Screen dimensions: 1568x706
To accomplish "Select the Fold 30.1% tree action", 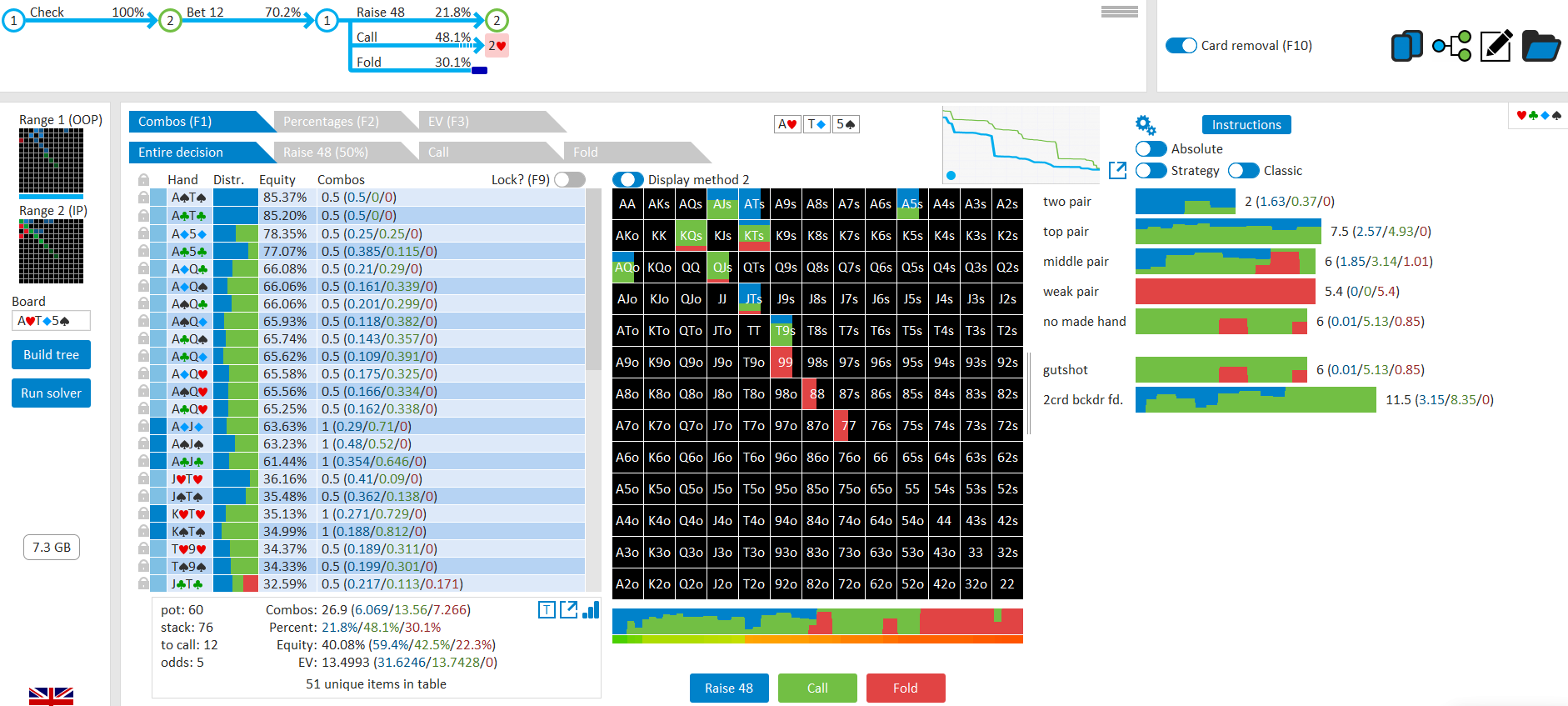I will coord(412,63).
